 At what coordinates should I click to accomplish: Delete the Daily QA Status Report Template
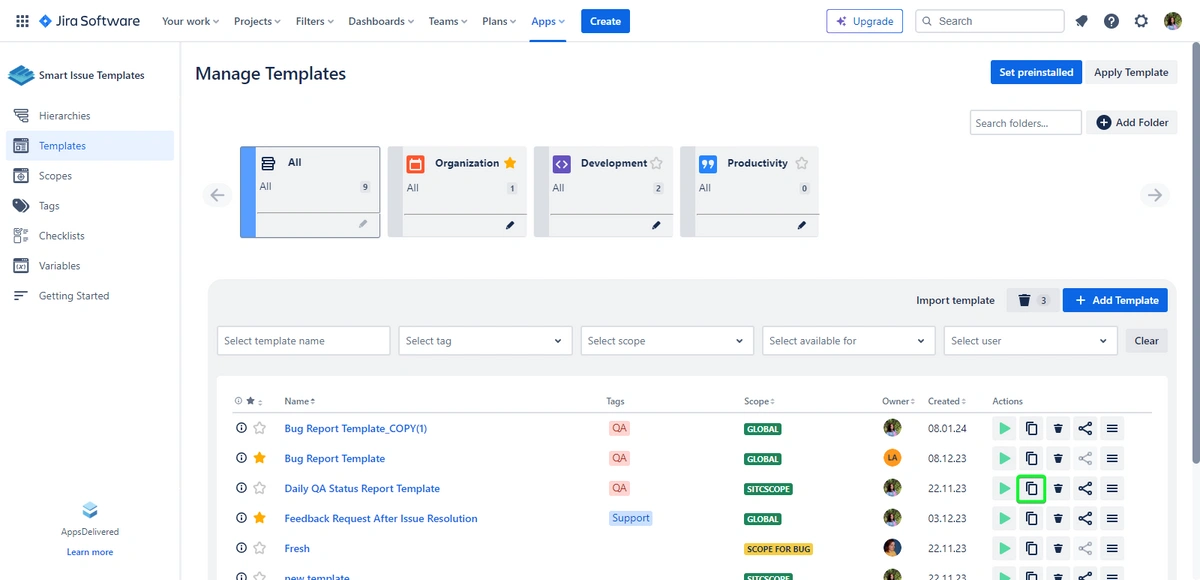point(1058,488)
